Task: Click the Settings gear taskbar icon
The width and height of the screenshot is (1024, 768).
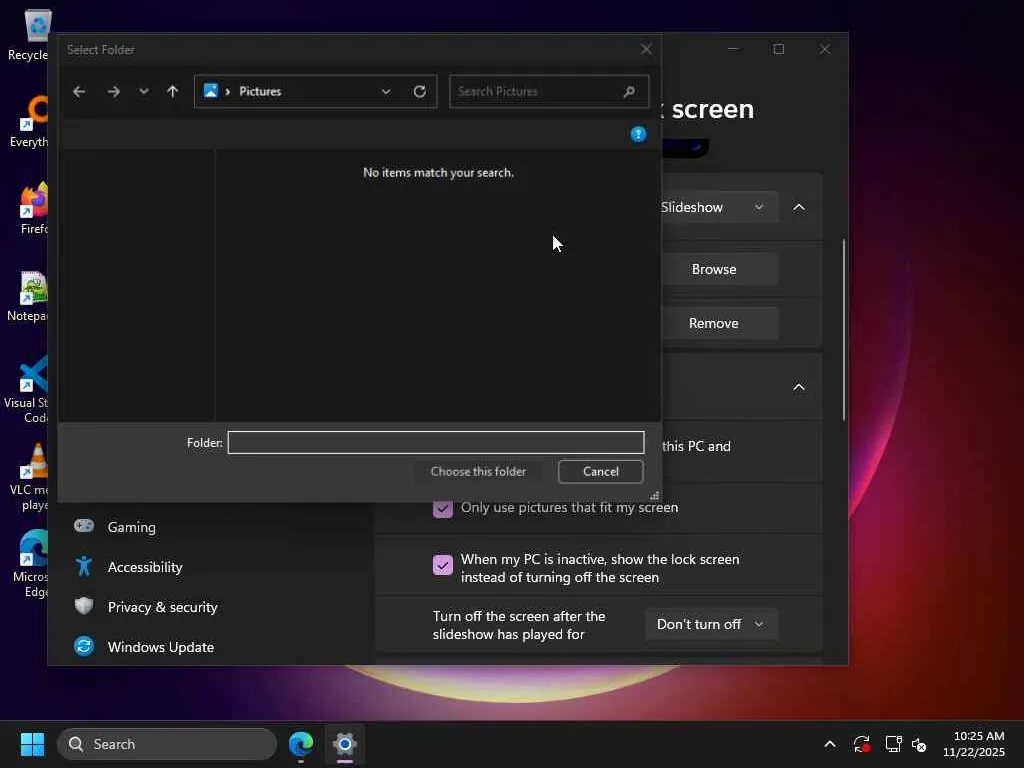Action: tap(345, 744)
